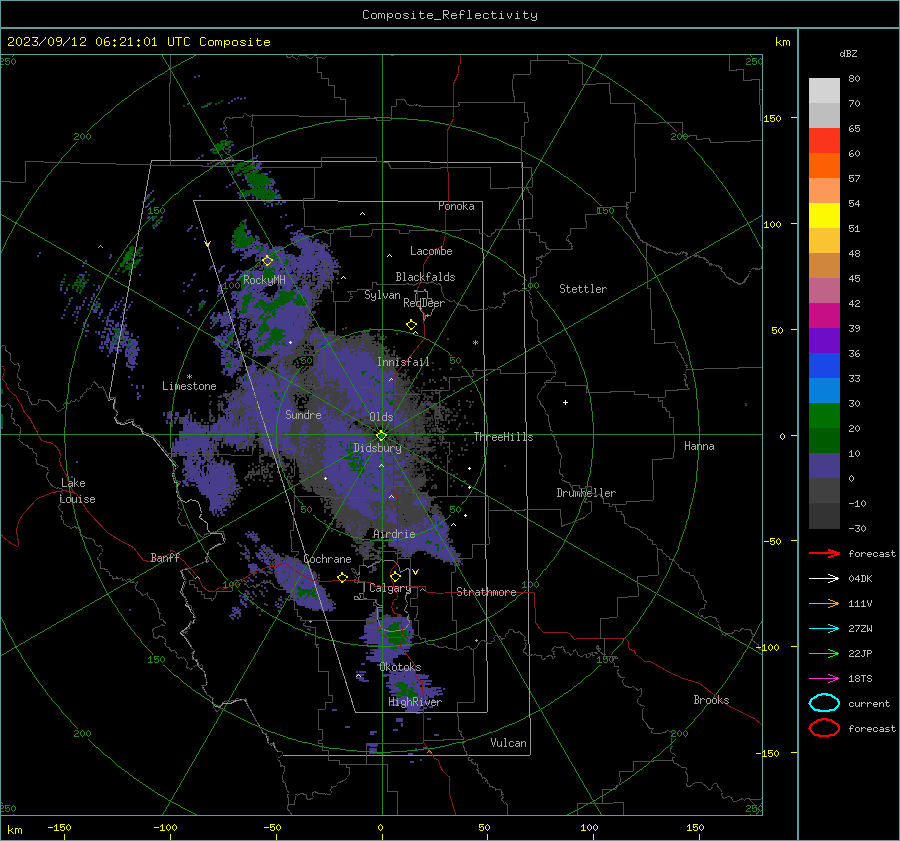Click the ThreeHills town label
900x841 pixels.
click(503, 437)
